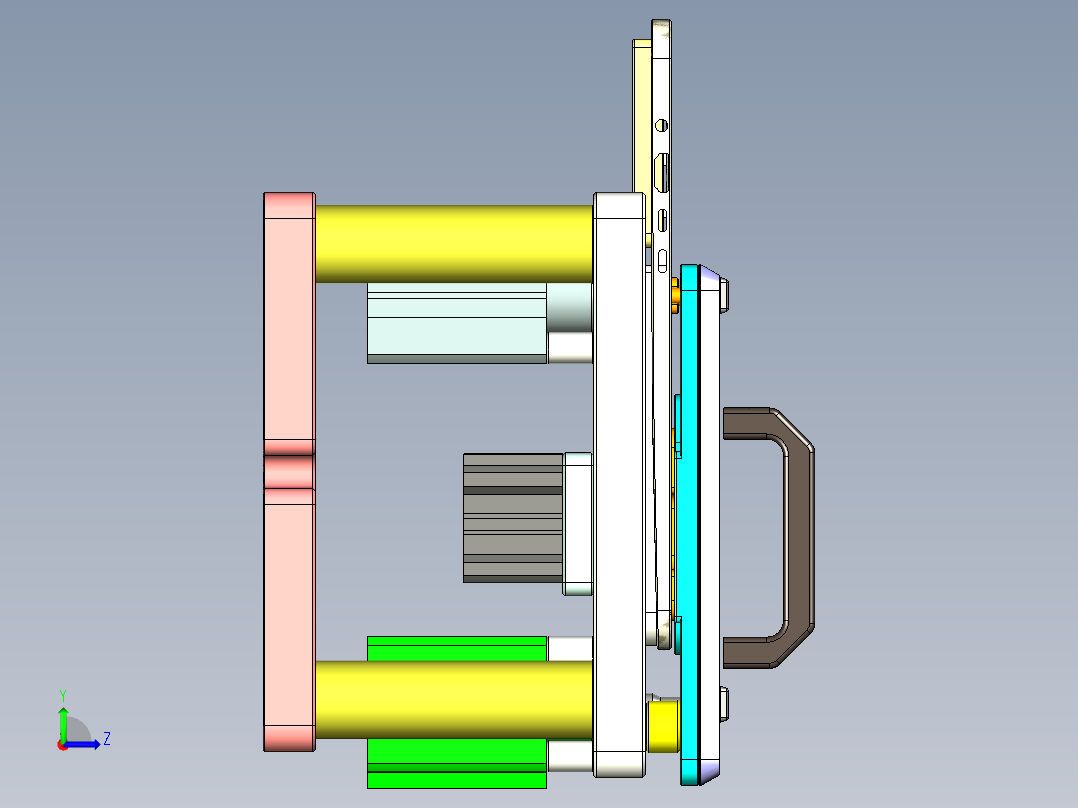This screenshot has height=808, width=1078.
Task: Select the small oval cutout on the white plate
Action: (x=662, y=259)
